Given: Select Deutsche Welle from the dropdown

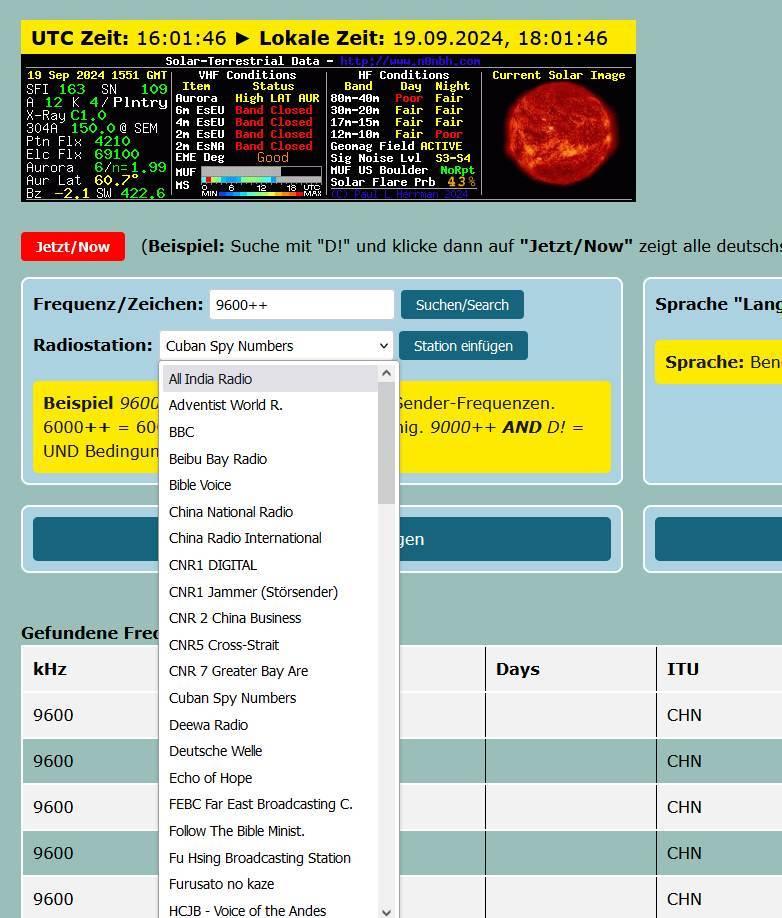Looking at the screenshot, I should (215, 751).
